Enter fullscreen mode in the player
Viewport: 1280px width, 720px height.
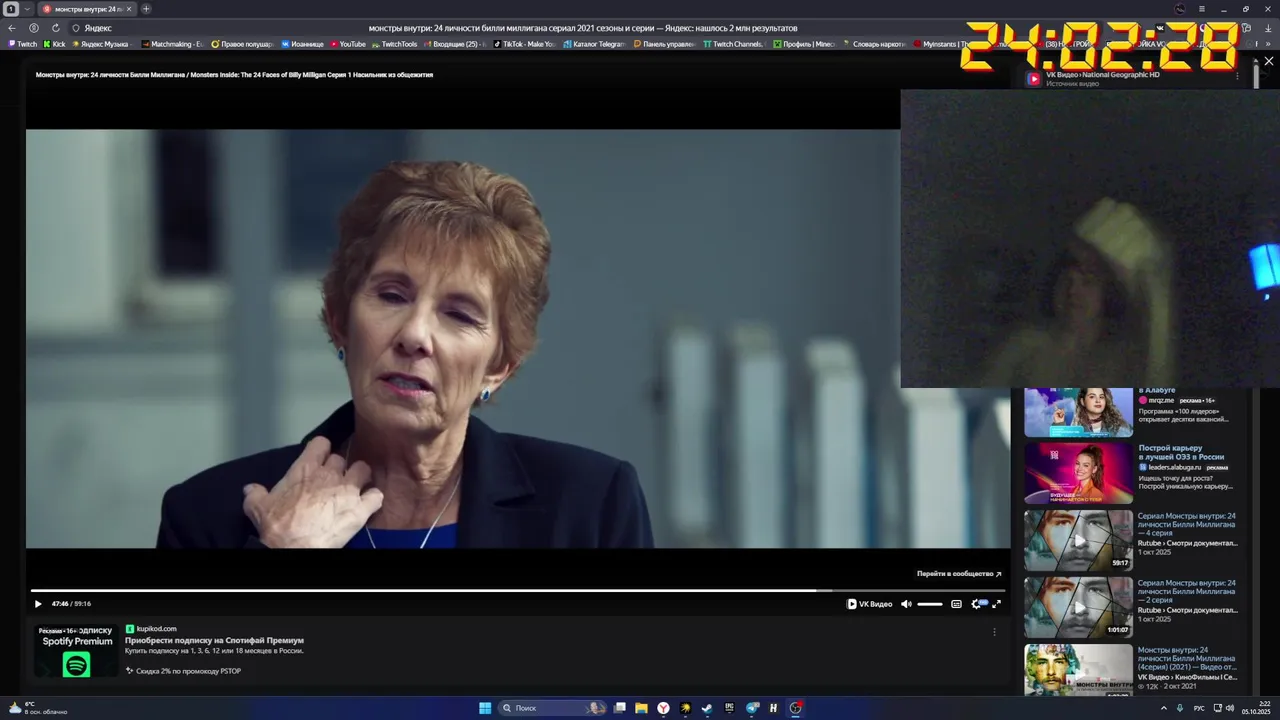(996, 604)
